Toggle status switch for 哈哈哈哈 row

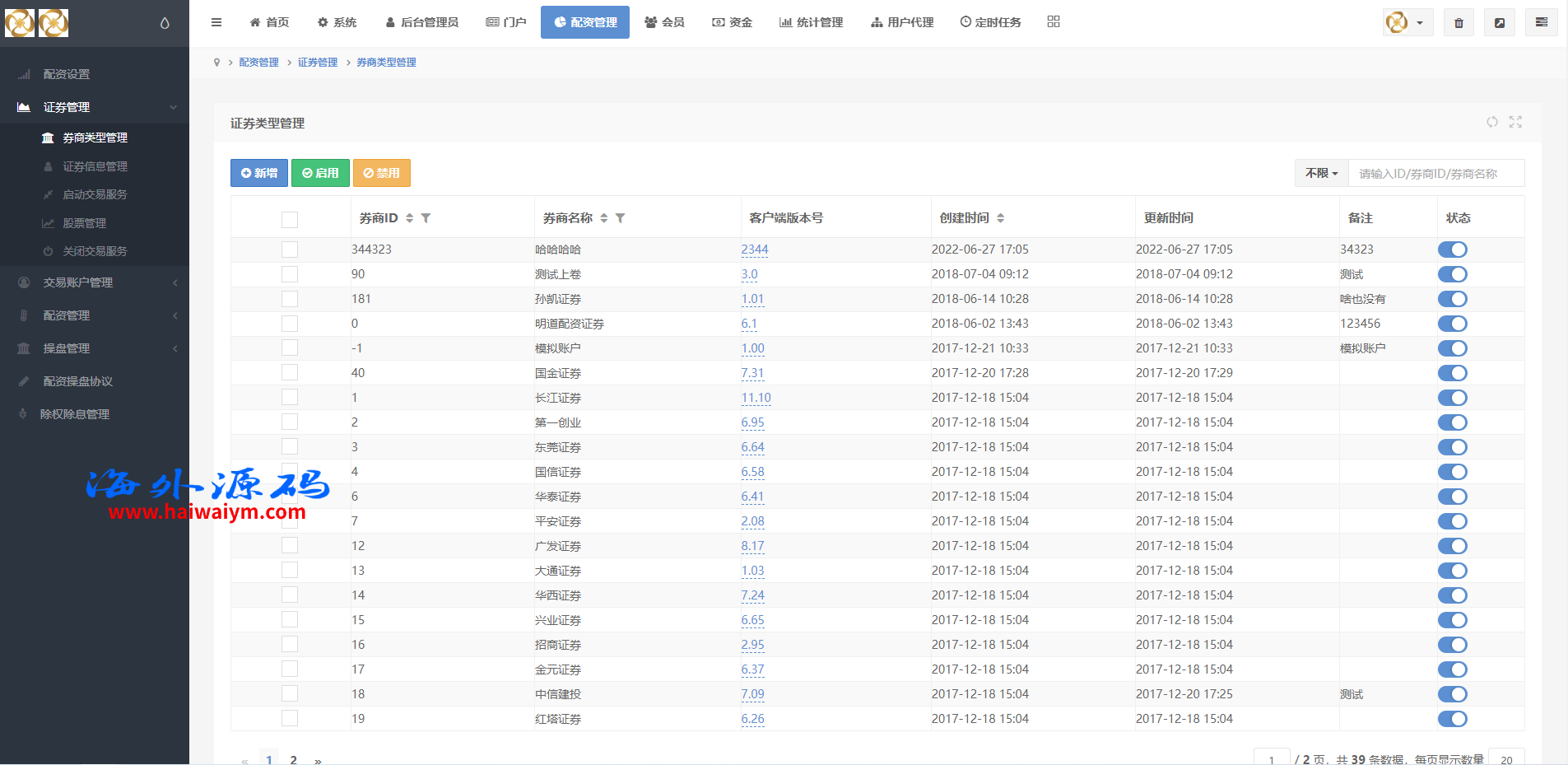[x=1452, y=250]
